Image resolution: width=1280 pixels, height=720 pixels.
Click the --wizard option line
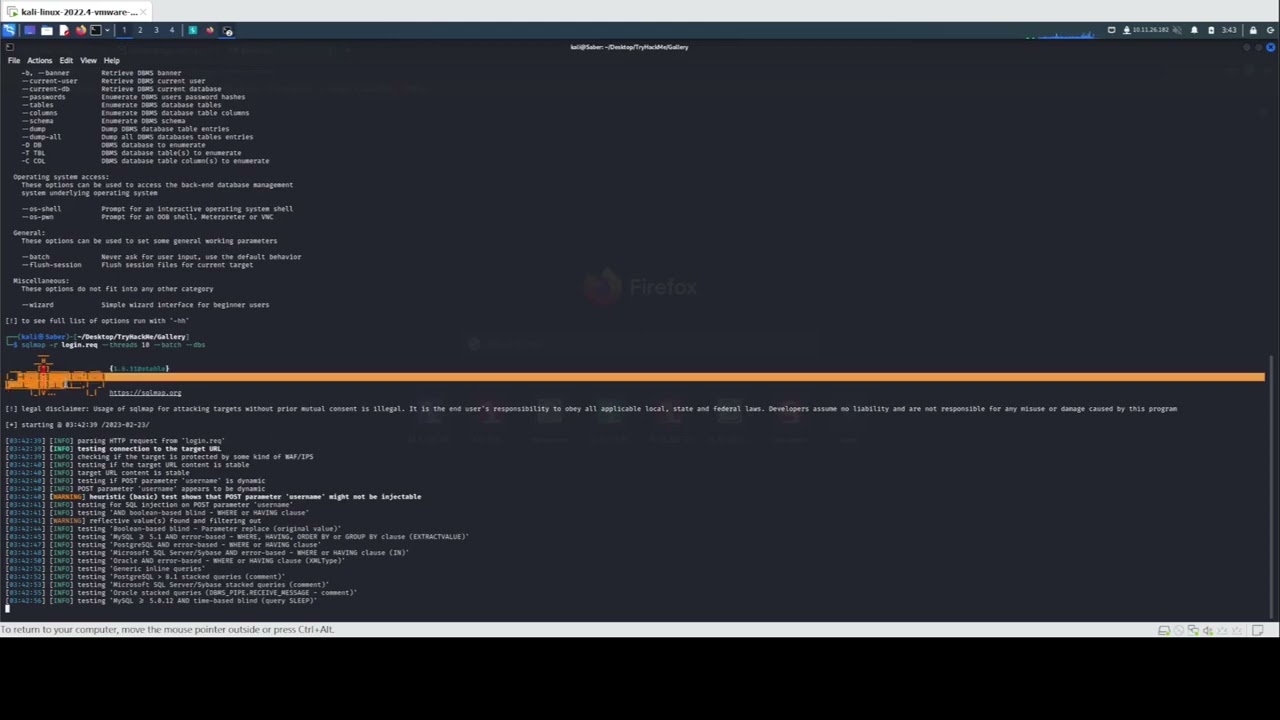(x=145, y=305)
